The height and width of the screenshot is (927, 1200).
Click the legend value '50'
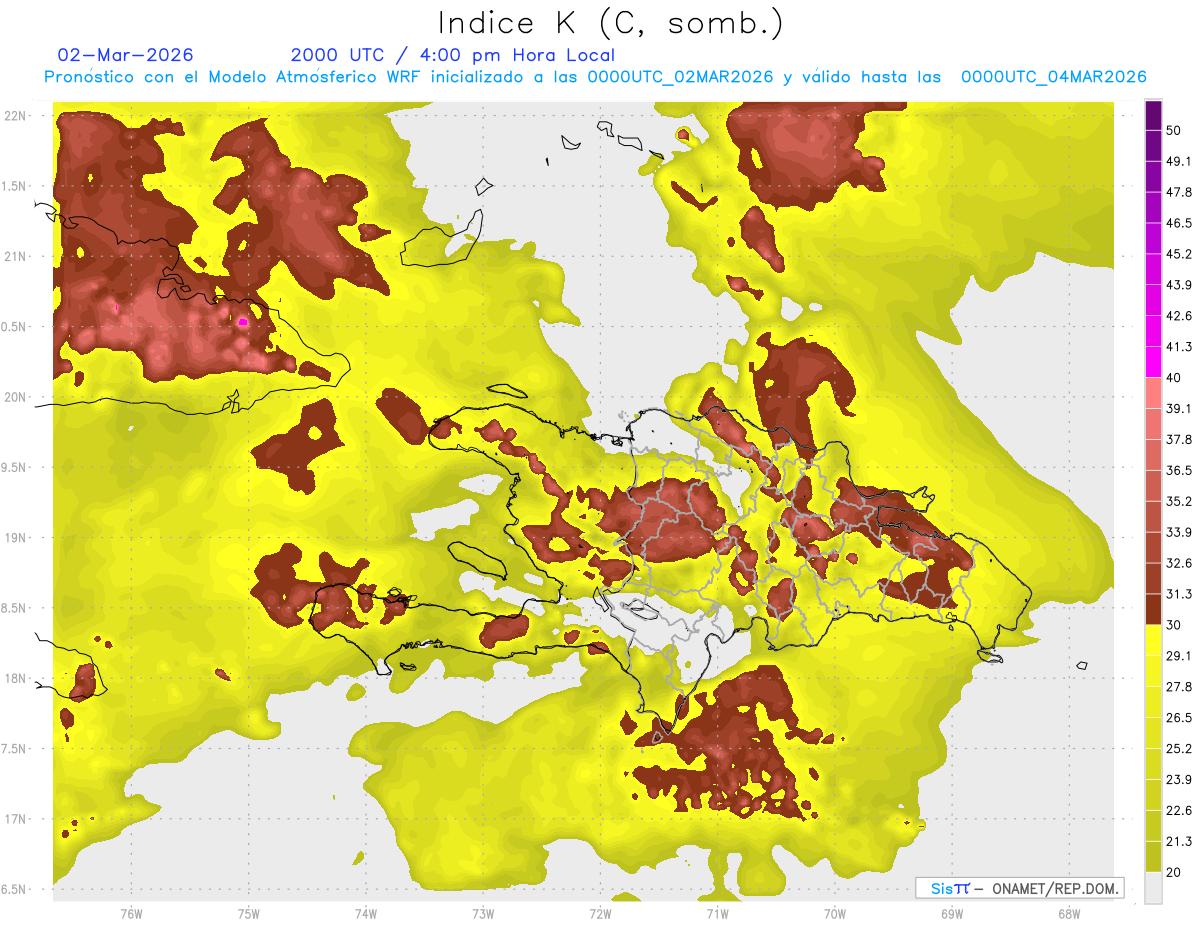[1175, 131]
